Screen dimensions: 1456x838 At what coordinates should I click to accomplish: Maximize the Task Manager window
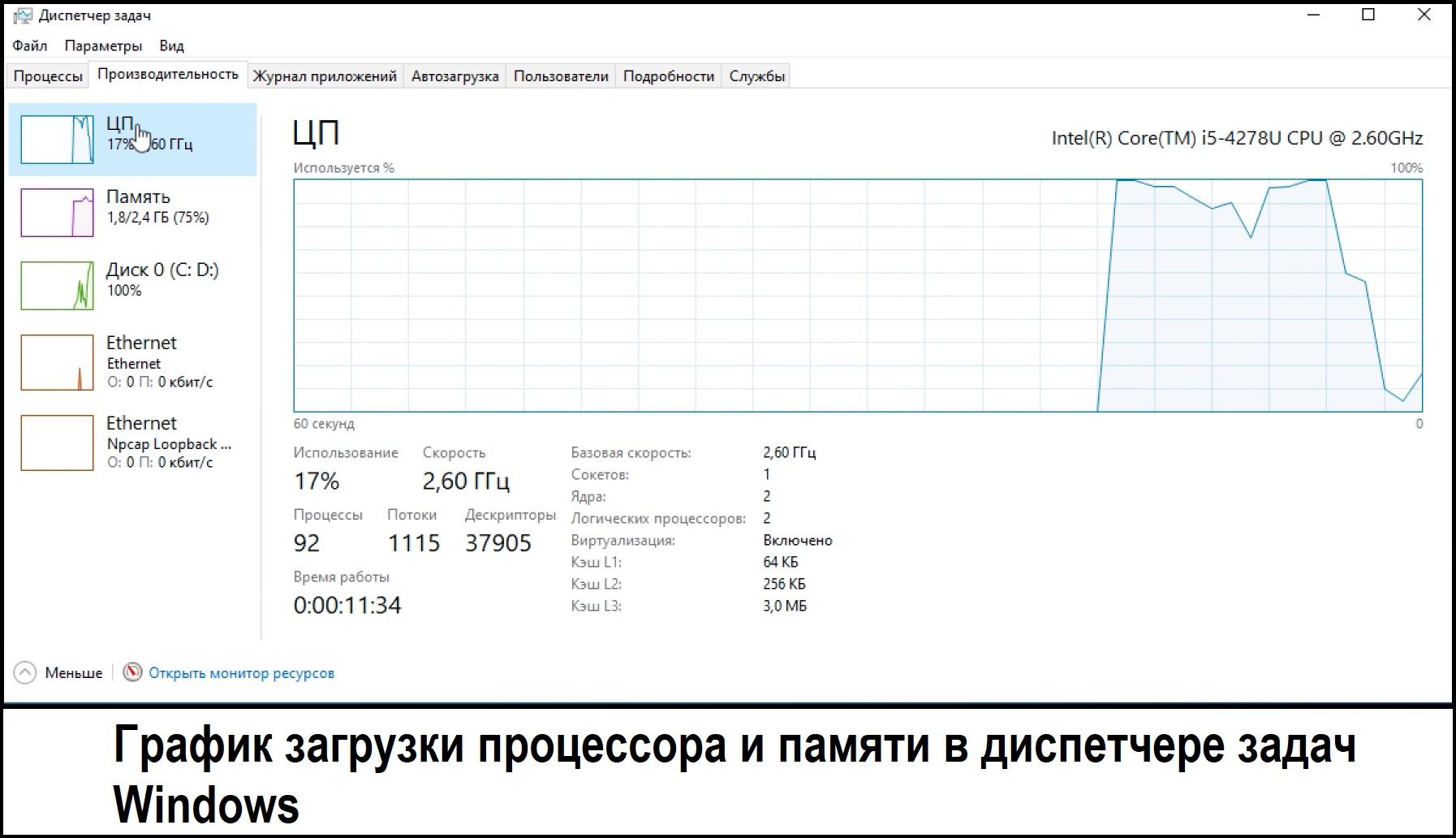[1368, 15]
